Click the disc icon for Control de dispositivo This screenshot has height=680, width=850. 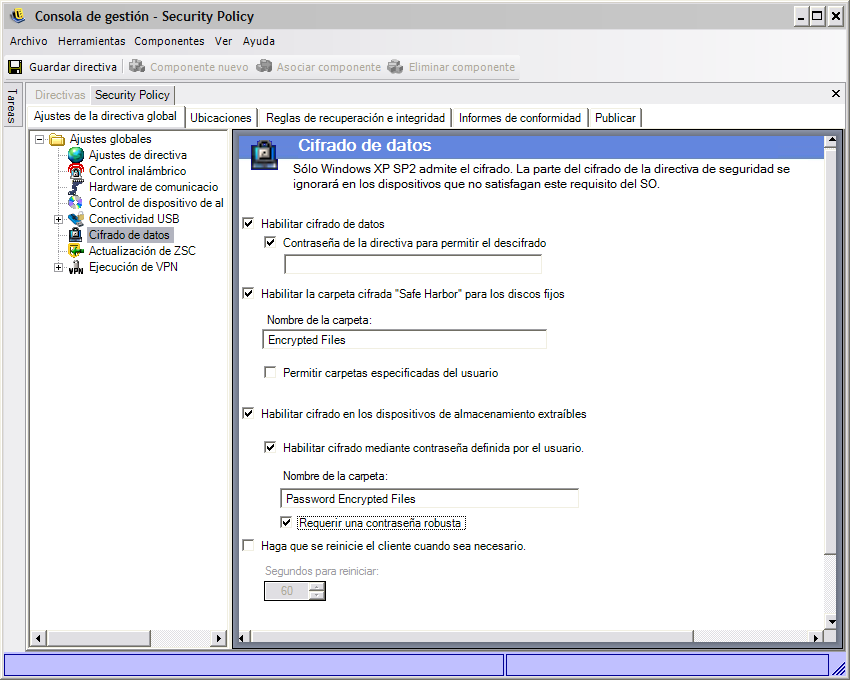[76, 203]
